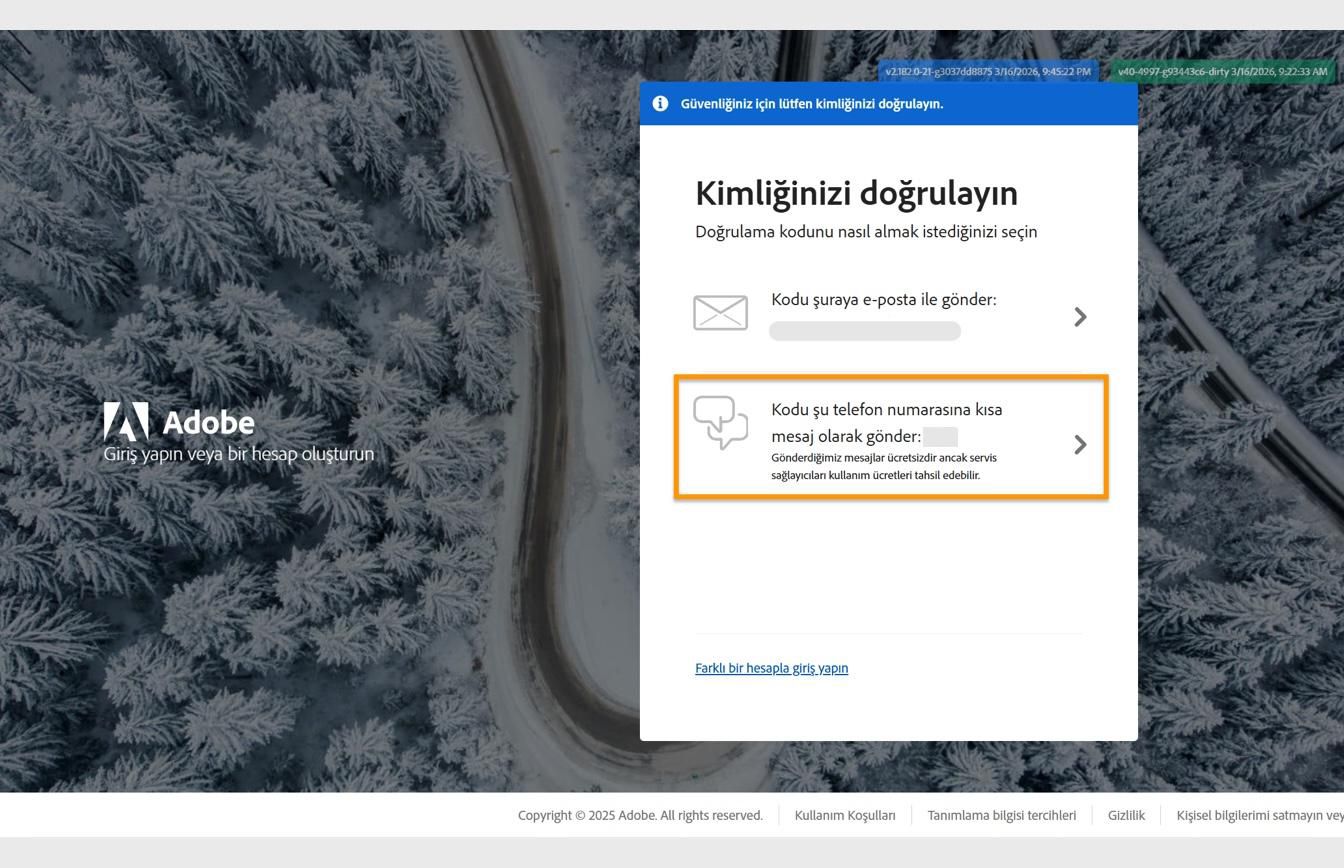Select the masked phone number field

pyautogui.click(x=941, y=437)
